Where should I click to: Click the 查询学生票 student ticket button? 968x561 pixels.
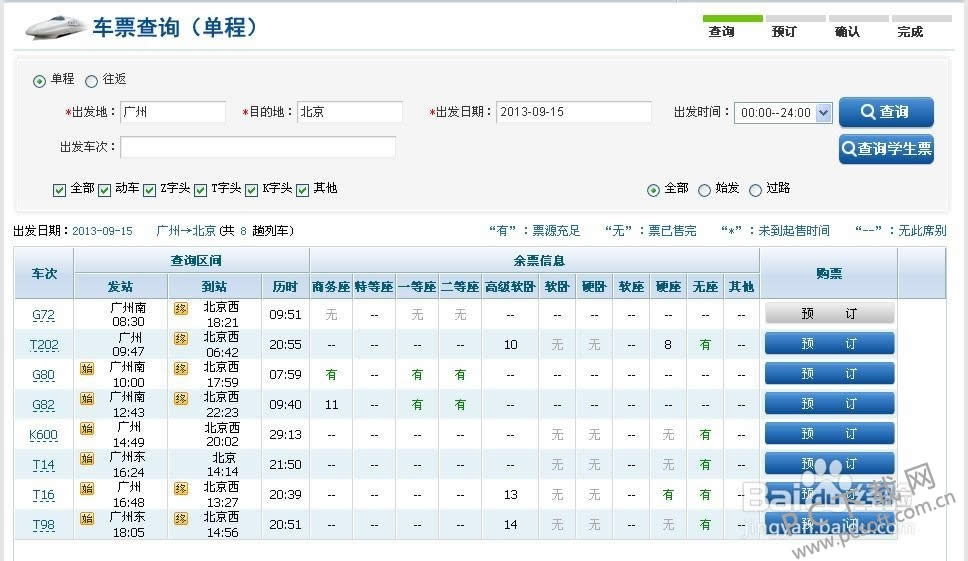point(886,149)
